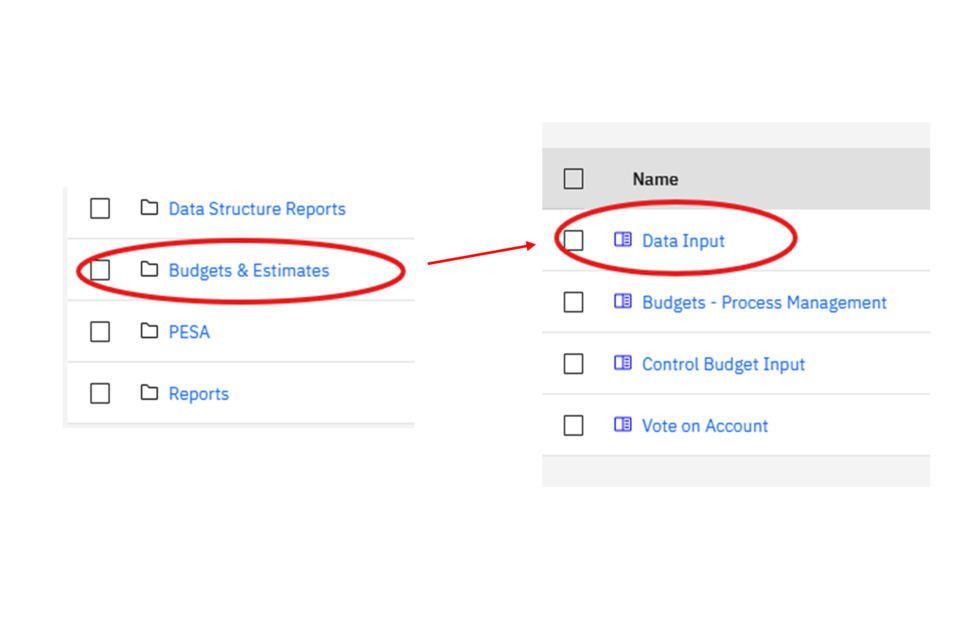
Task: Open the Data Structure Reports folder link
Action: [257, 209]
